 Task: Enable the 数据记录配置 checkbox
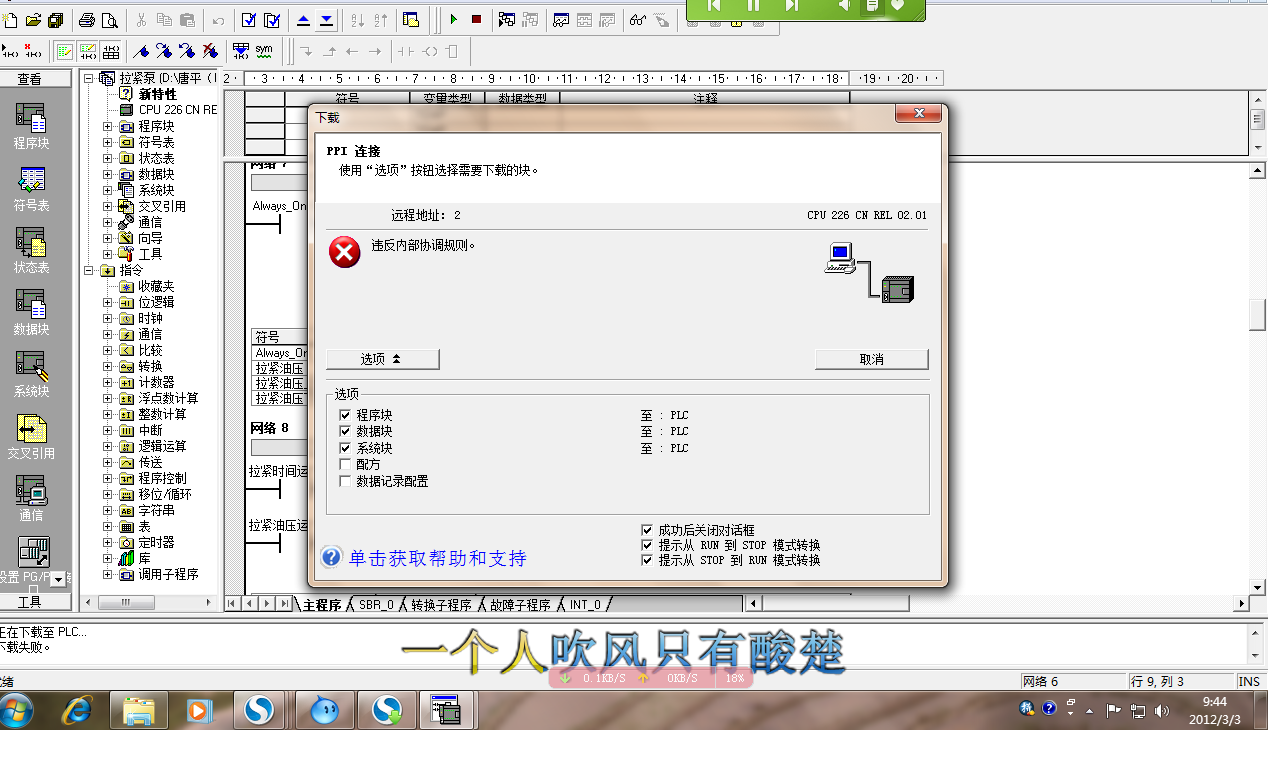click(x=346, y=481)
